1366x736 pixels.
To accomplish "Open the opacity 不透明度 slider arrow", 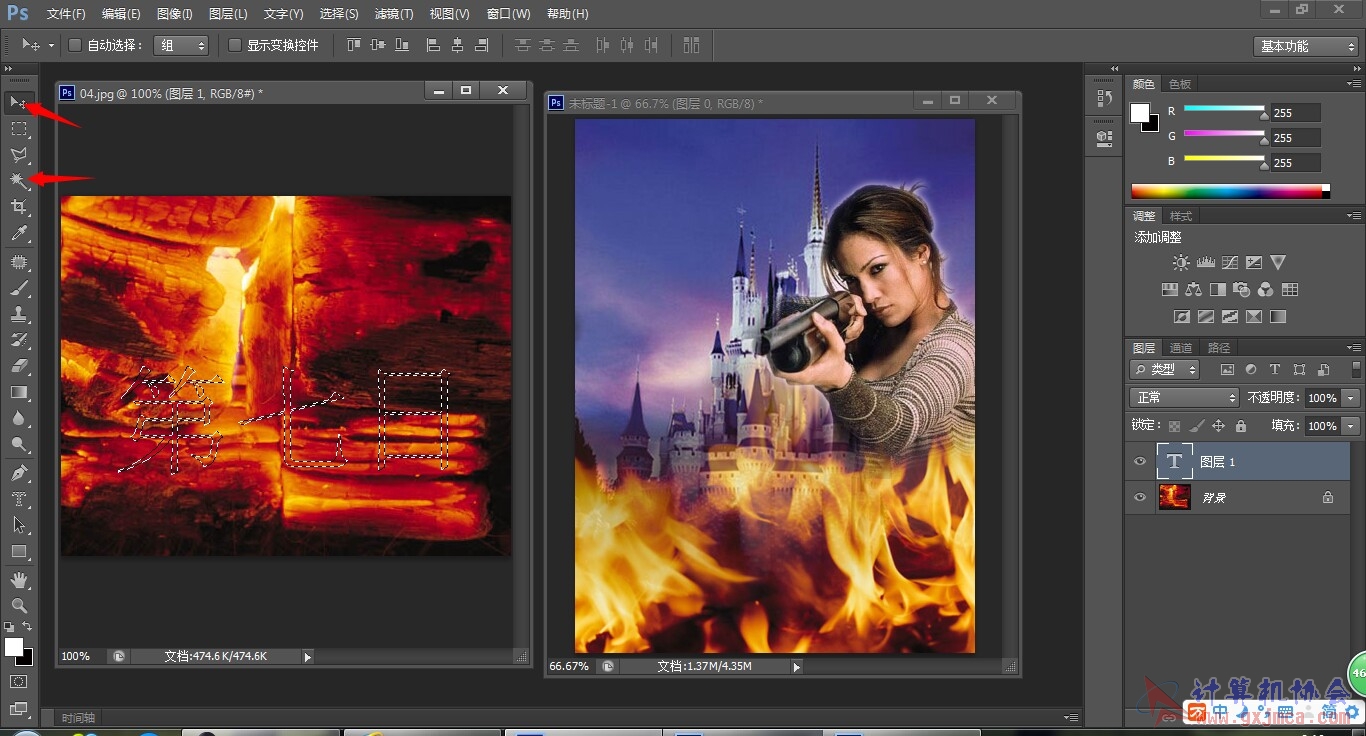I will click(1351, 398).
